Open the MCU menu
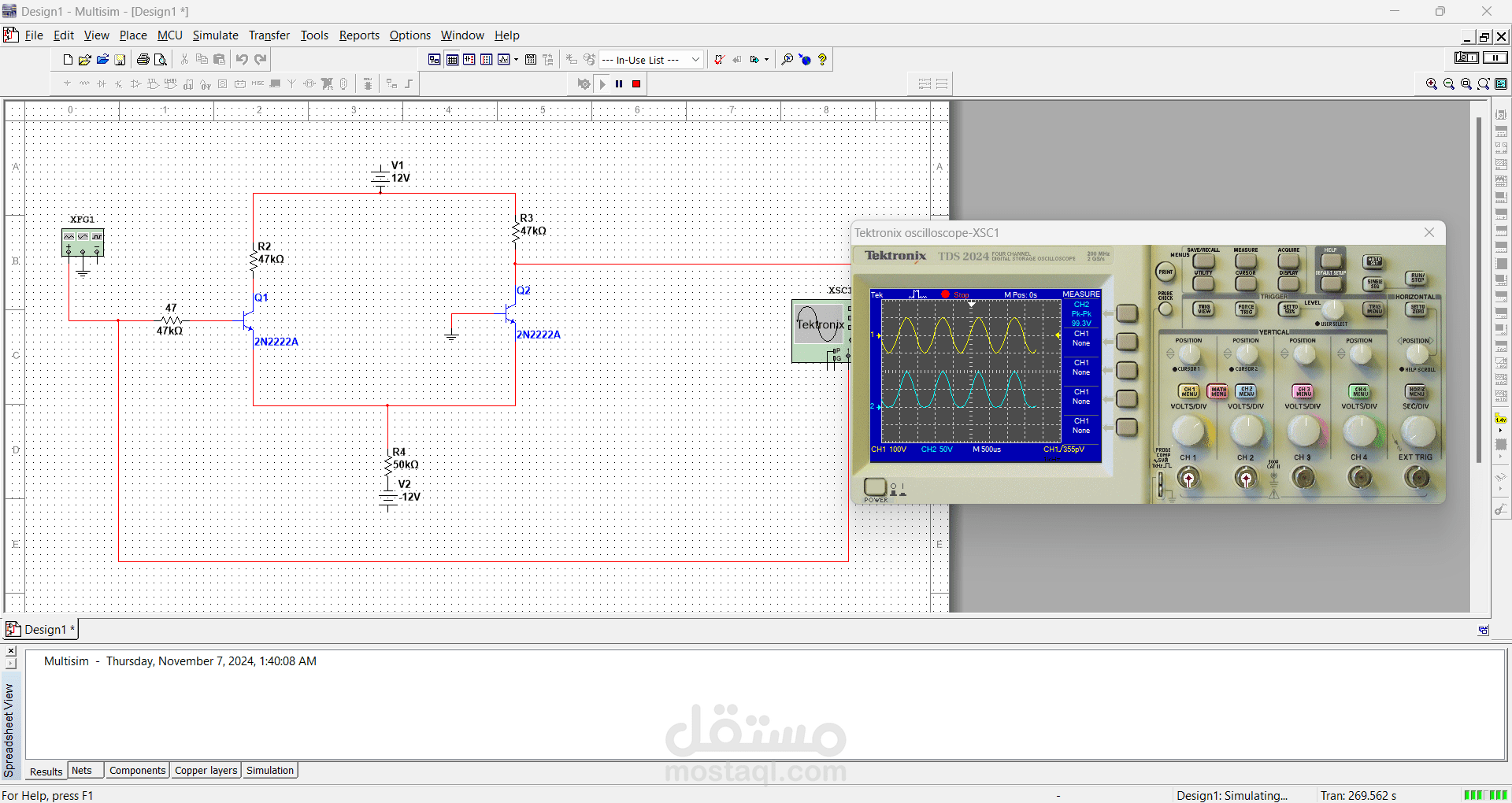The image size is (1512, 803). tap(169, 35)
